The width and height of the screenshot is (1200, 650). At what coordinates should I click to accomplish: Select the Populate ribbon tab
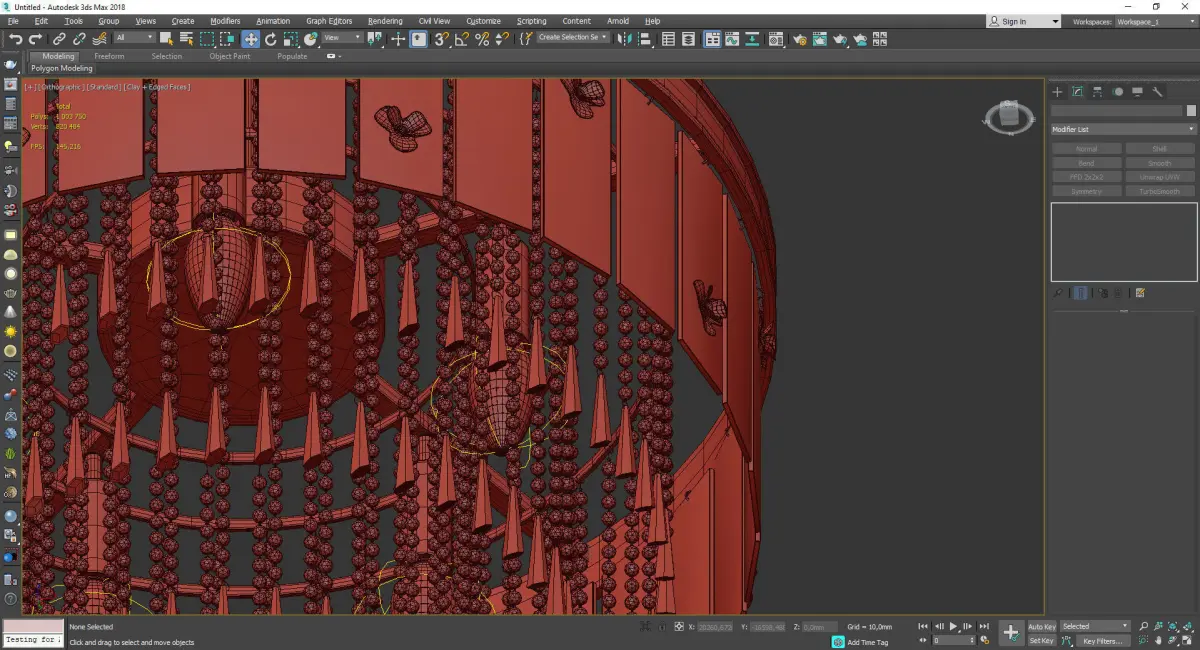pyautogui.click(x=292, y=56)
